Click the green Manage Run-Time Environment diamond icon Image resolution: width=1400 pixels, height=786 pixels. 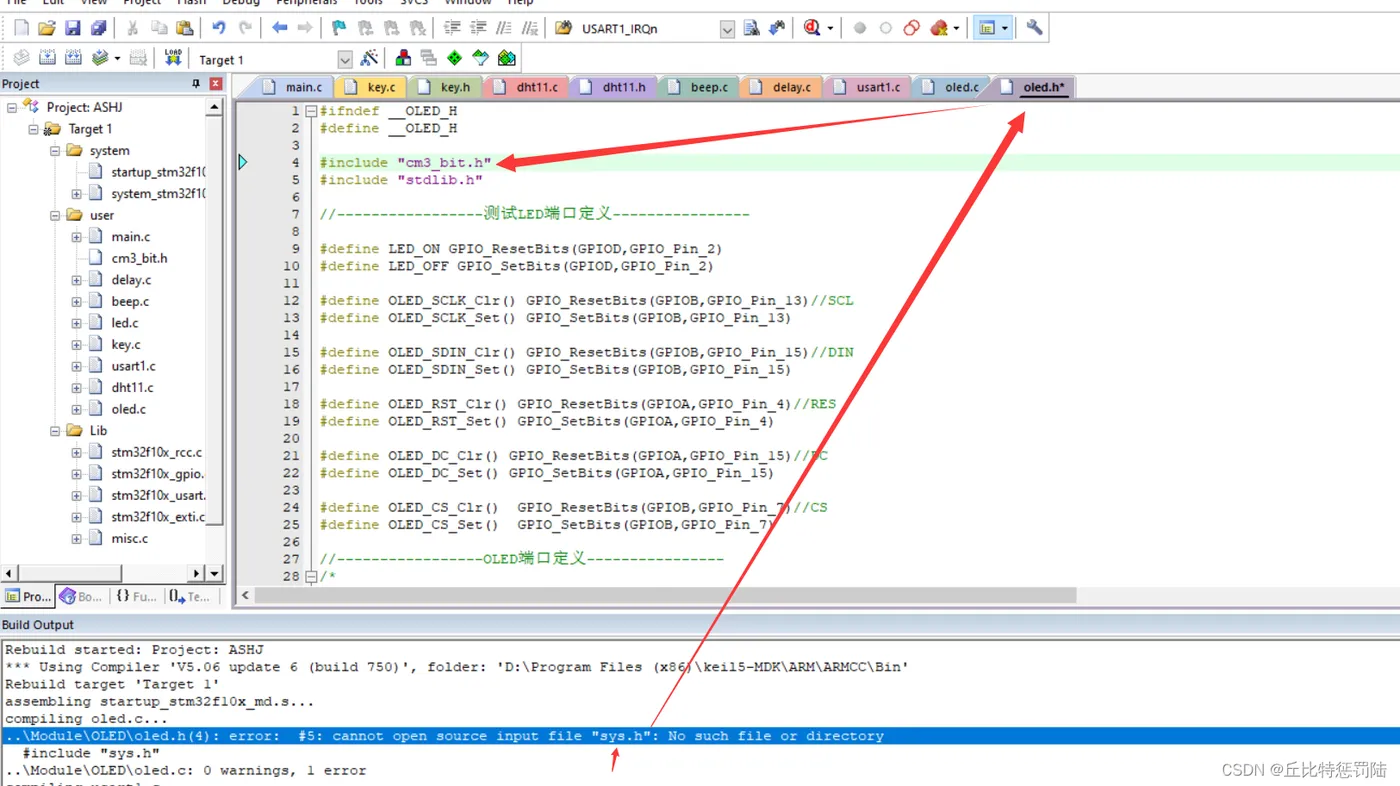[455, 59]
